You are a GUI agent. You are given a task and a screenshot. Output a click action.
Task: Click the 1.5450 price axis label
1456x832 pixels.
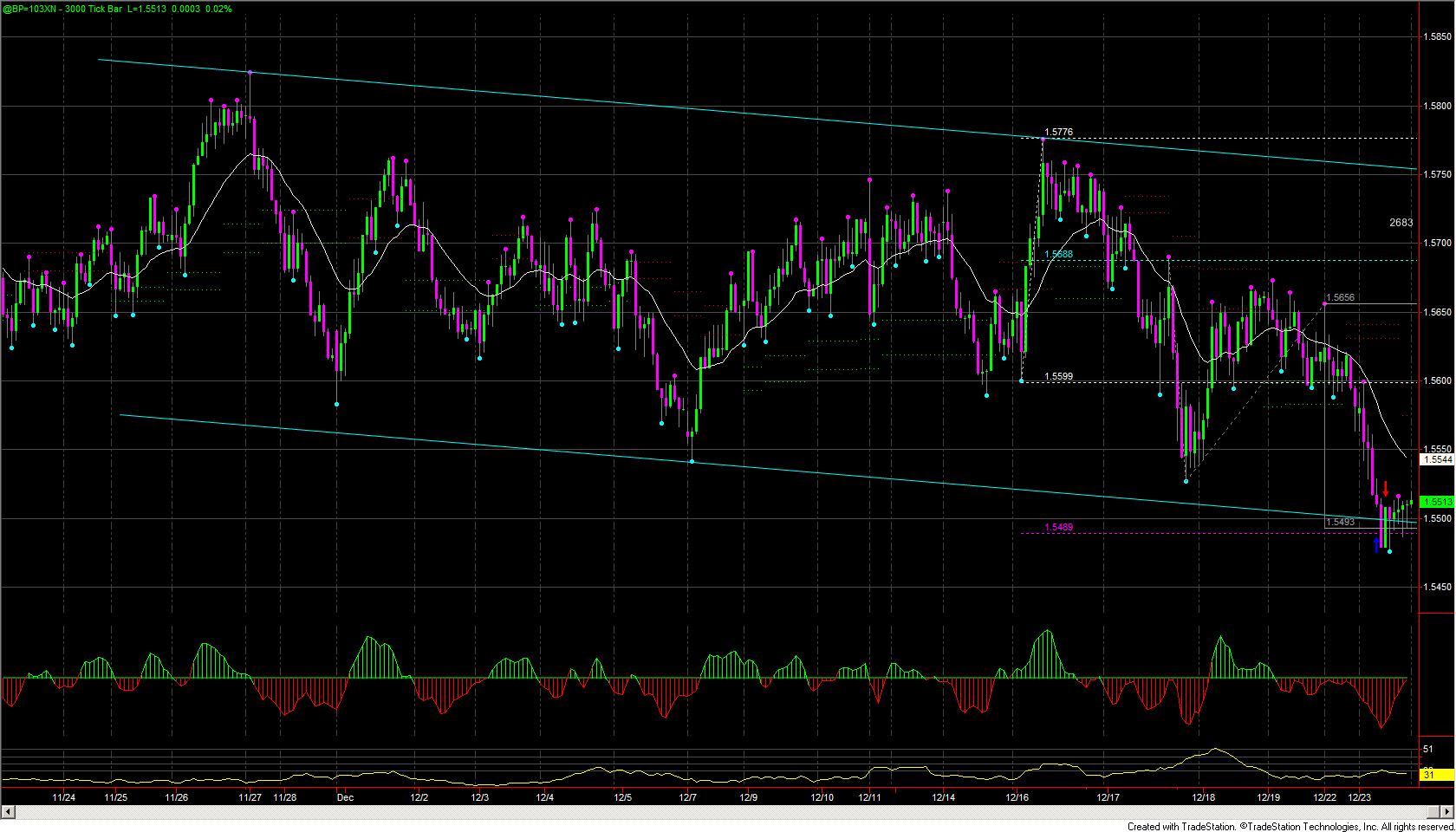click(1438, 587)
